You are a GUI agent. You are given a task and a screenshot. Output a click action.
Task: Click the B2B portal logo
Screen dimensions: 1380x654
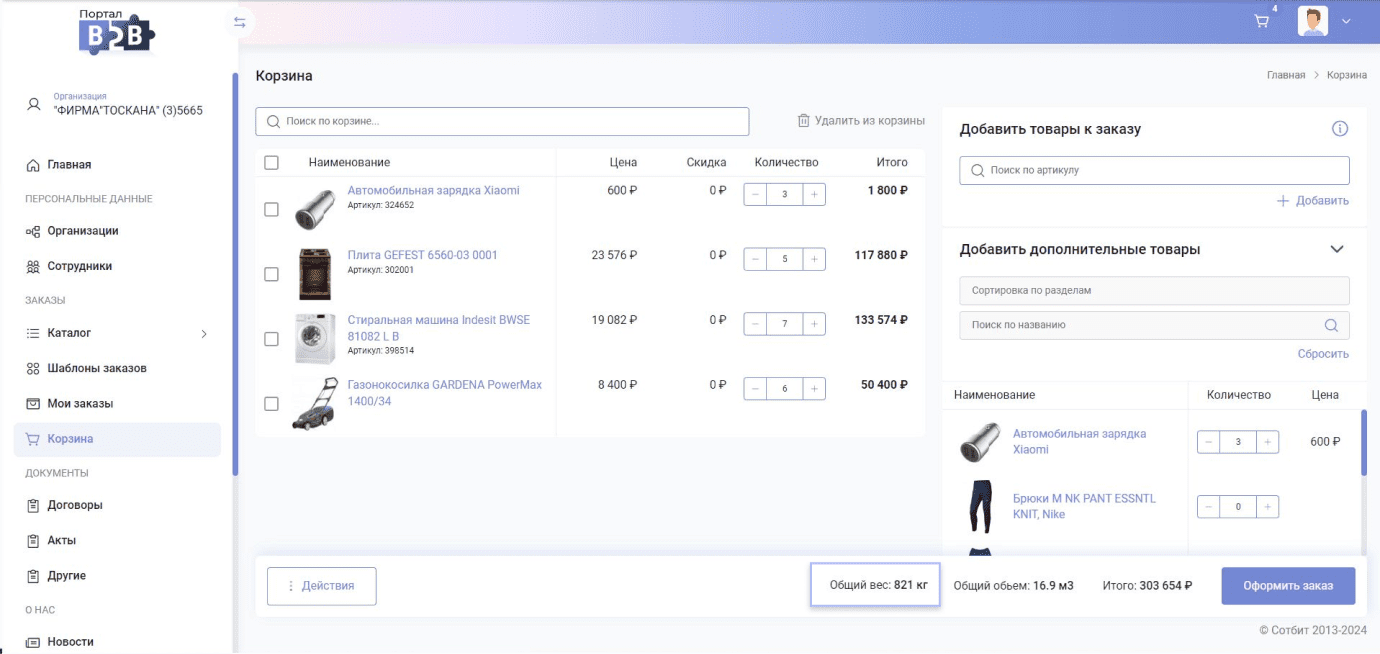click(117, 31)
